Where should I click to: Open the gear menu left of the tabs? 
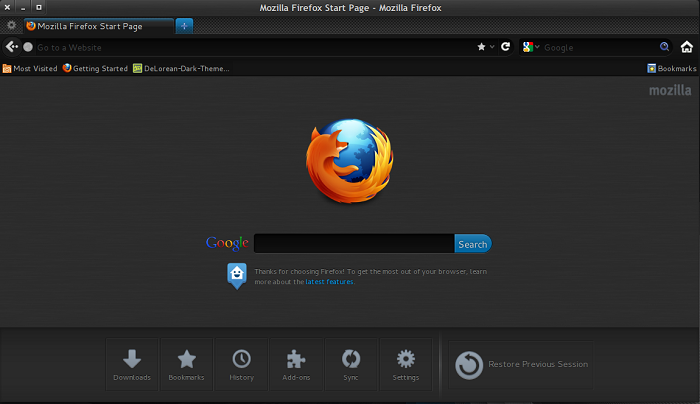tap(12, 25)
